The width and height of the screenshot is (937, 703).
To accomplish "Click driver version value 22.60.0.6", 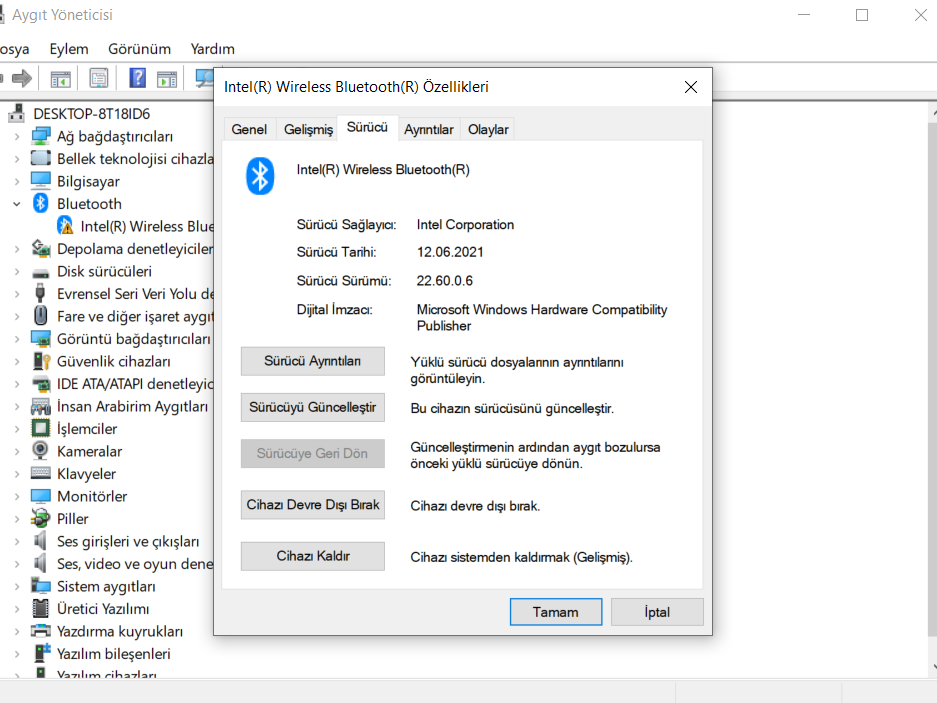I will tap(445, 280).
